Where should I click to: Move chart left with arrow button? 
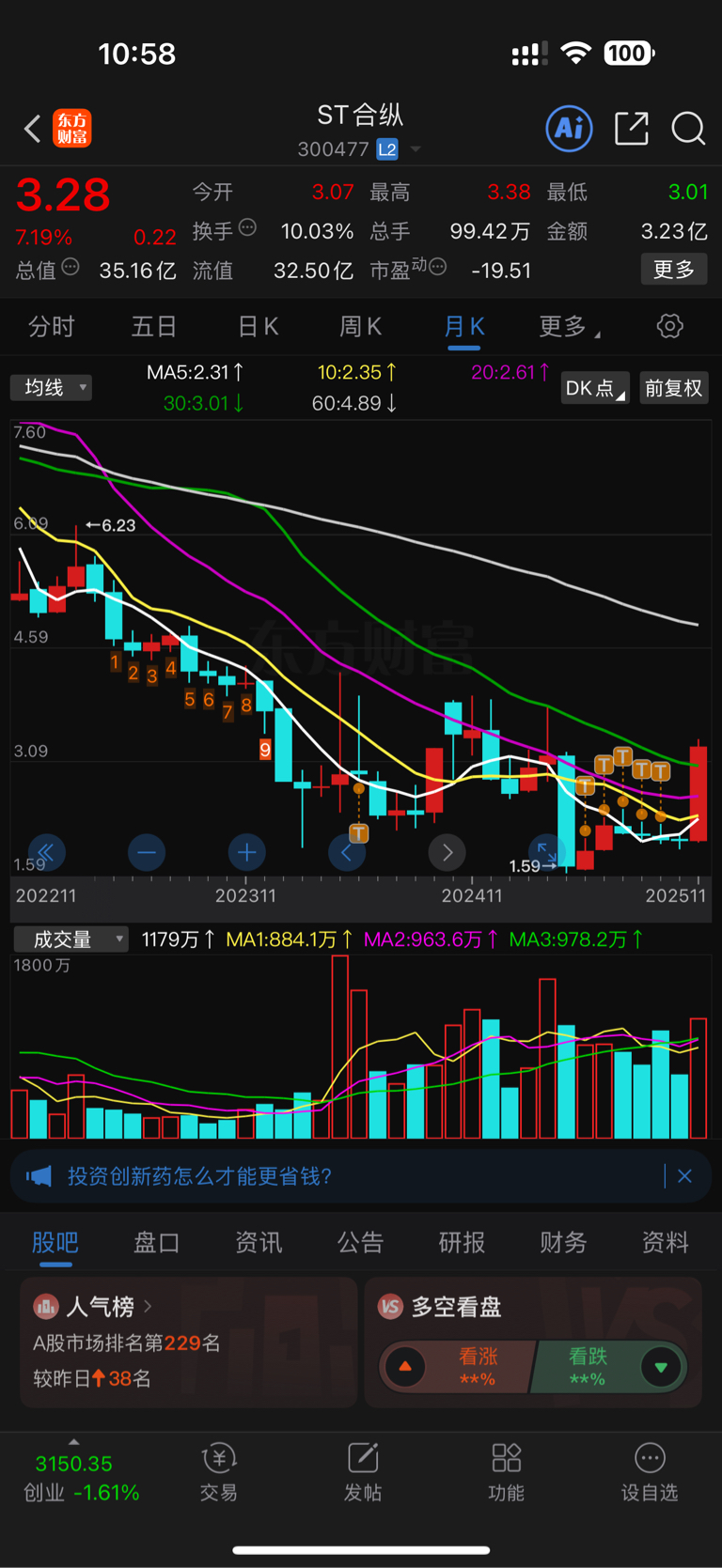[x=347, y=852]
